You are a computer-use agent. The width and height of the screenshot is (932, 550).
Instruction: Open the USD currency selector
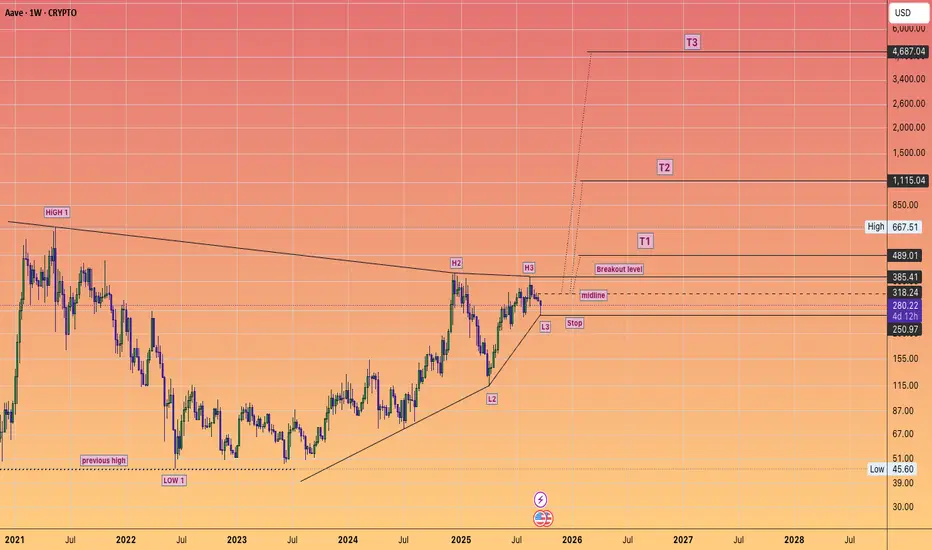(909, 12)
